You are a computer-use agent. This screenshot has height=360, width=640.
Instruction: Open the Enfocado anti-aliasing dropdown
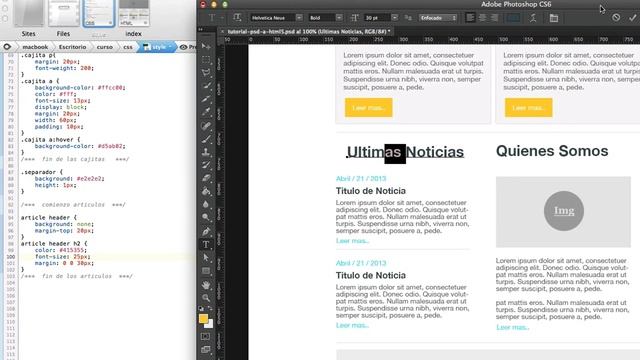tap(438, 18)
